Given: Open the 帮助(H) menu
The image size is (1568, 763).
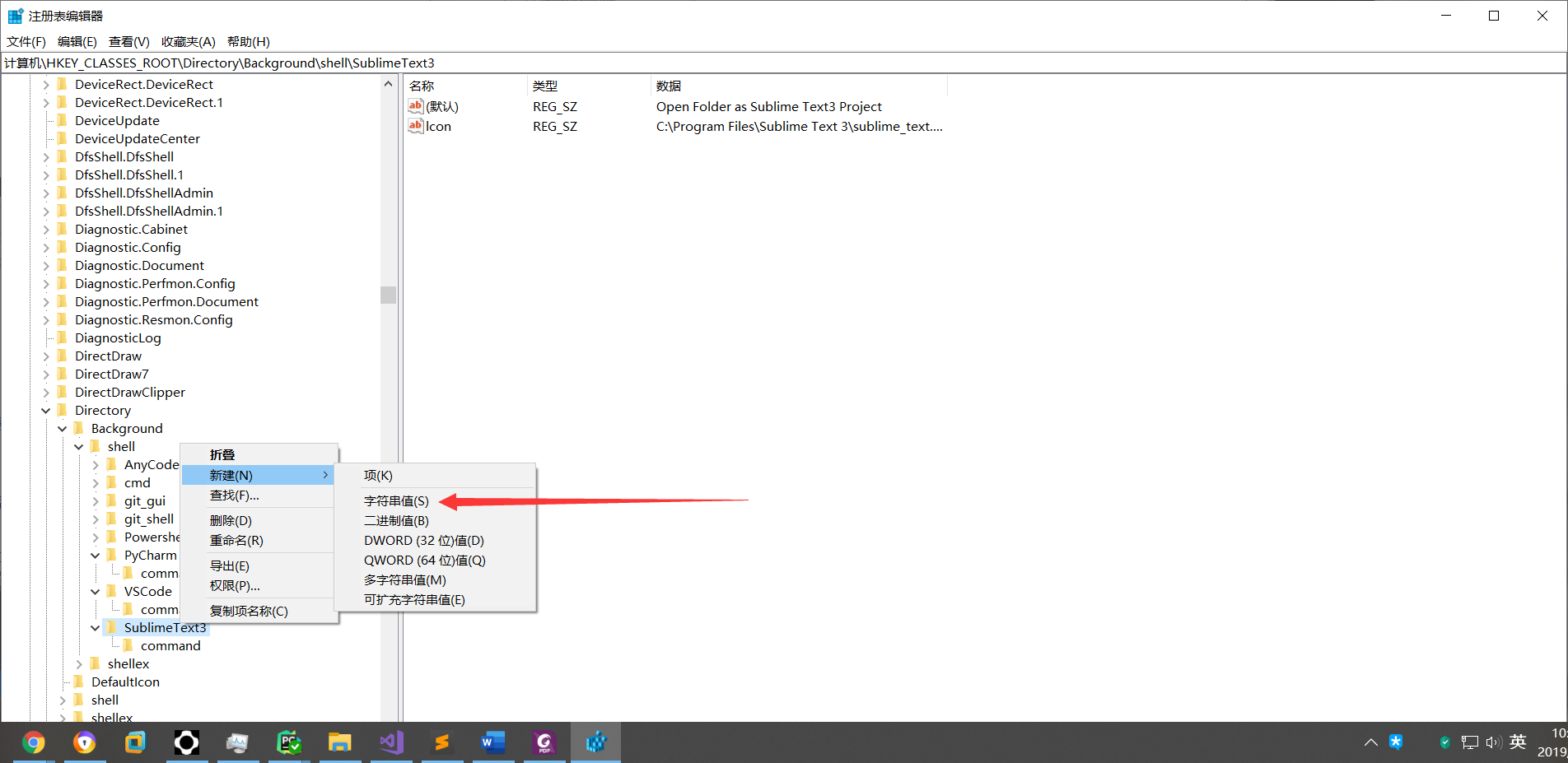Looking at the screenshot, I should (249, 42).
